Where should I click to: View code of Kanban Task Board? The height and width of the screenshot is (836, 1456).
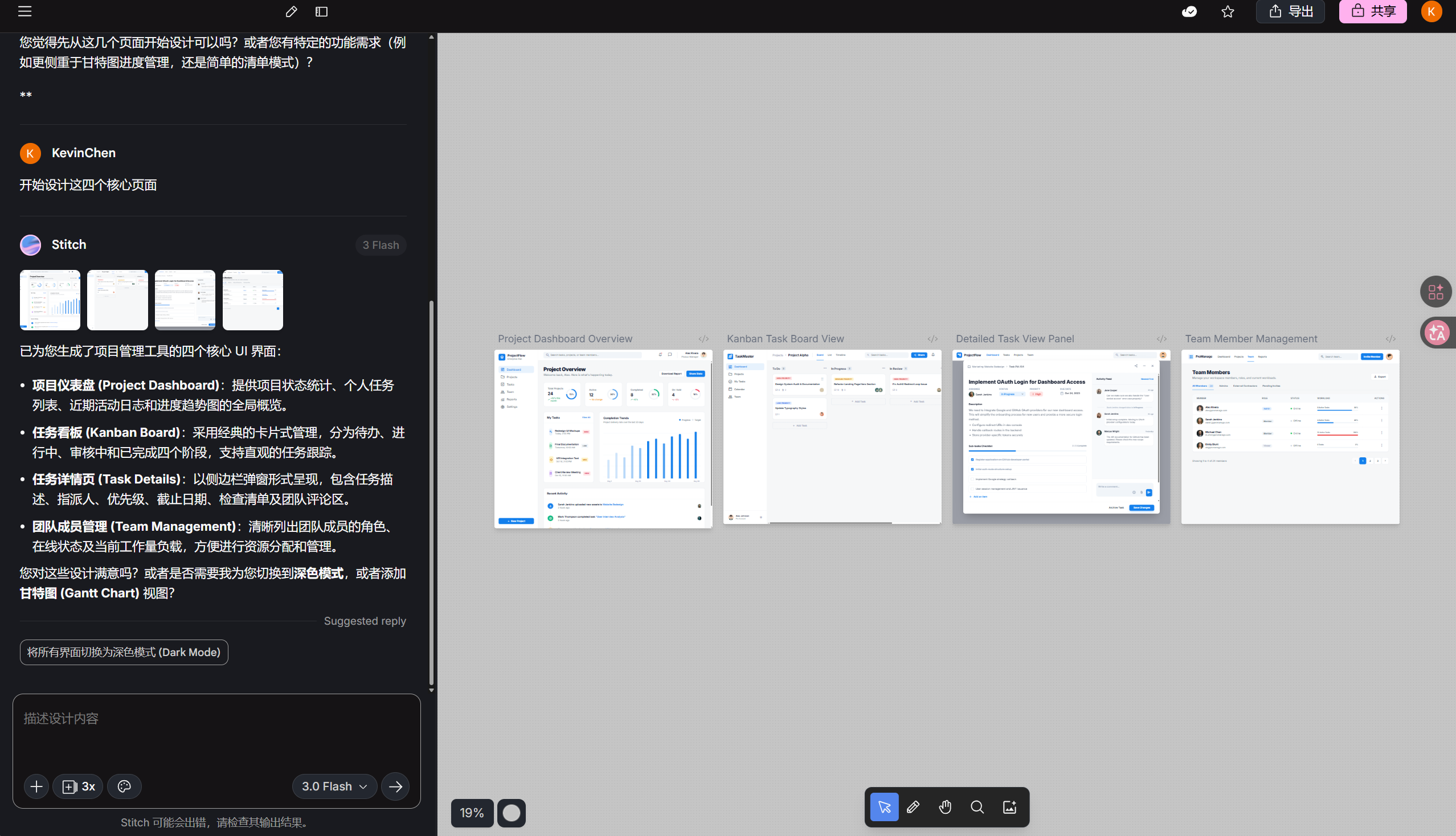point(932,339)
